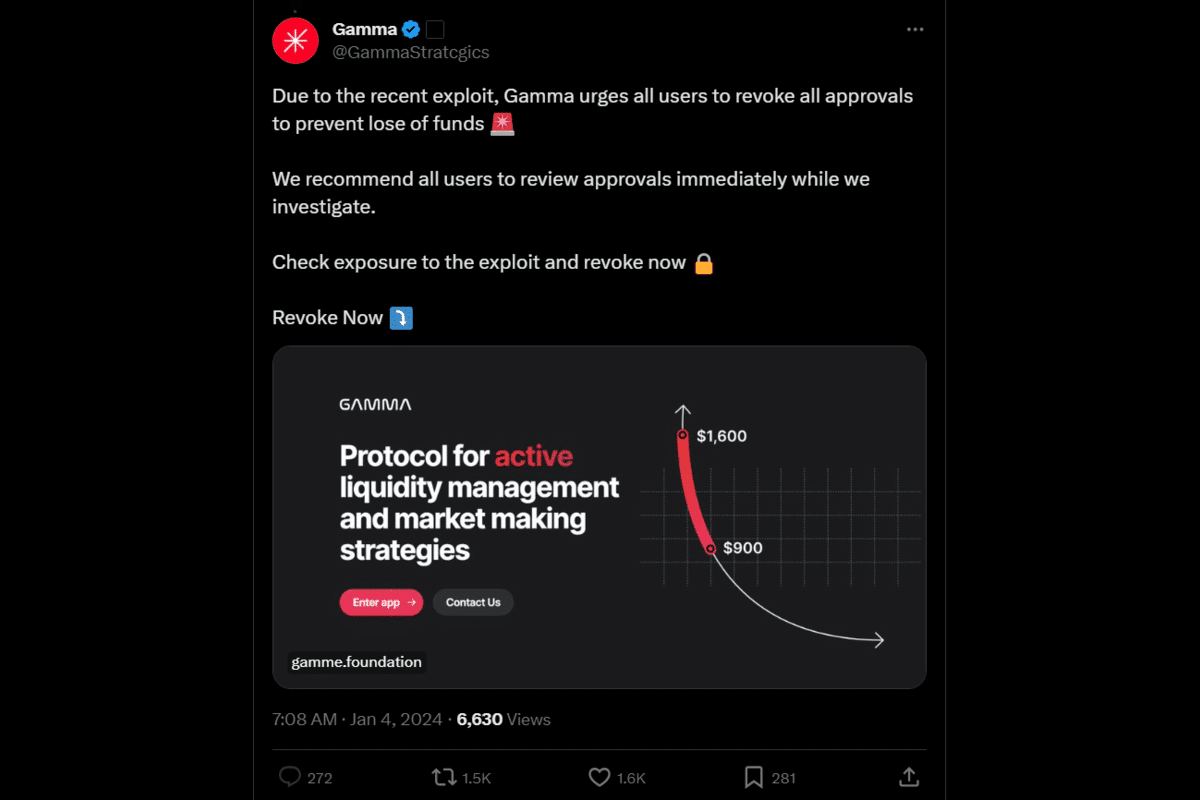This screenshot has height=800, width=1200.
Task: Open the more options menu with three dots
Action: pyautogui.click(x=915, y=29)
